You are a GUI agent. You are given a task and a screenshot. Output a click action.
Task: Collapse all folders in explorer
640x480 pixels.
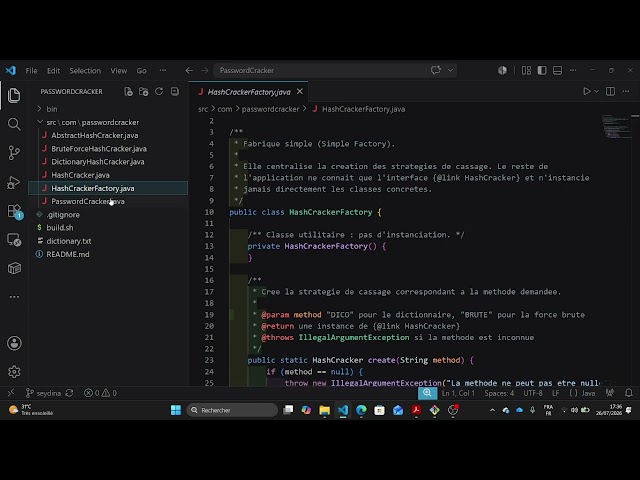[175, 91]
